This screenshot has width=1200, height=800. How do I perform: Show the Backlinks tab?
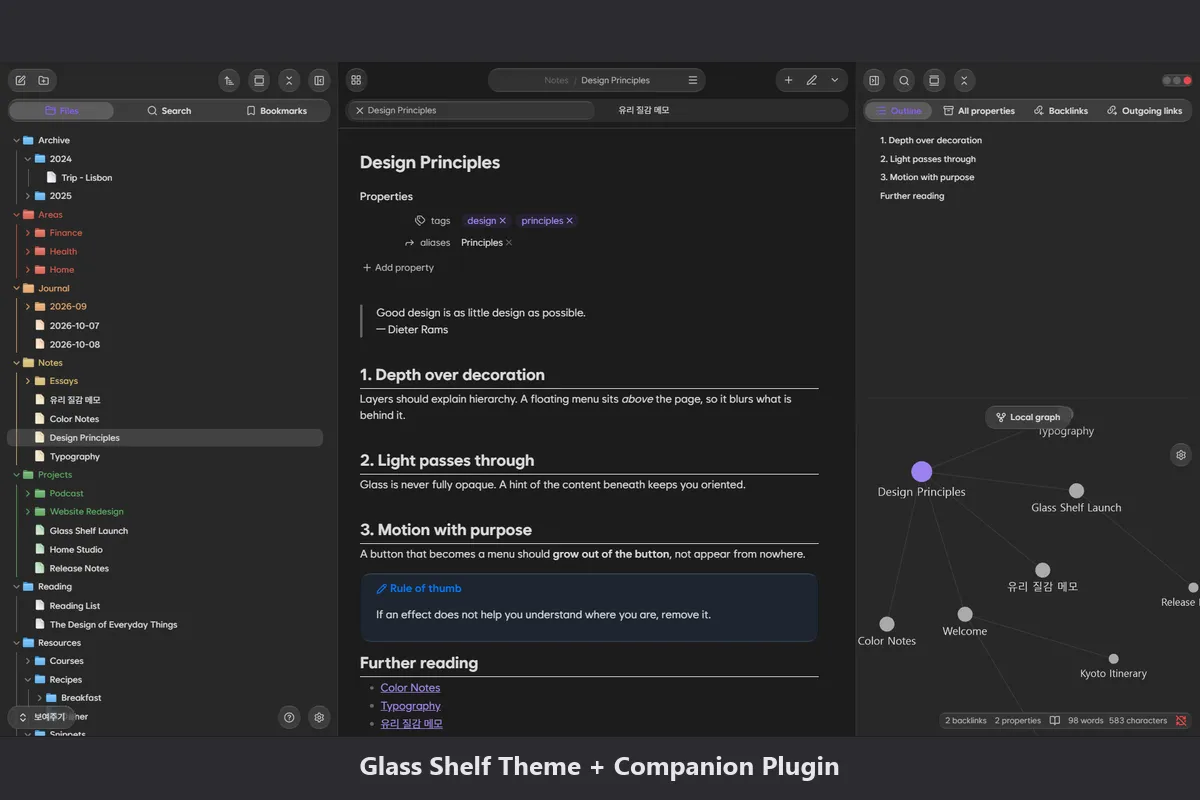(x=1061, y=111)
